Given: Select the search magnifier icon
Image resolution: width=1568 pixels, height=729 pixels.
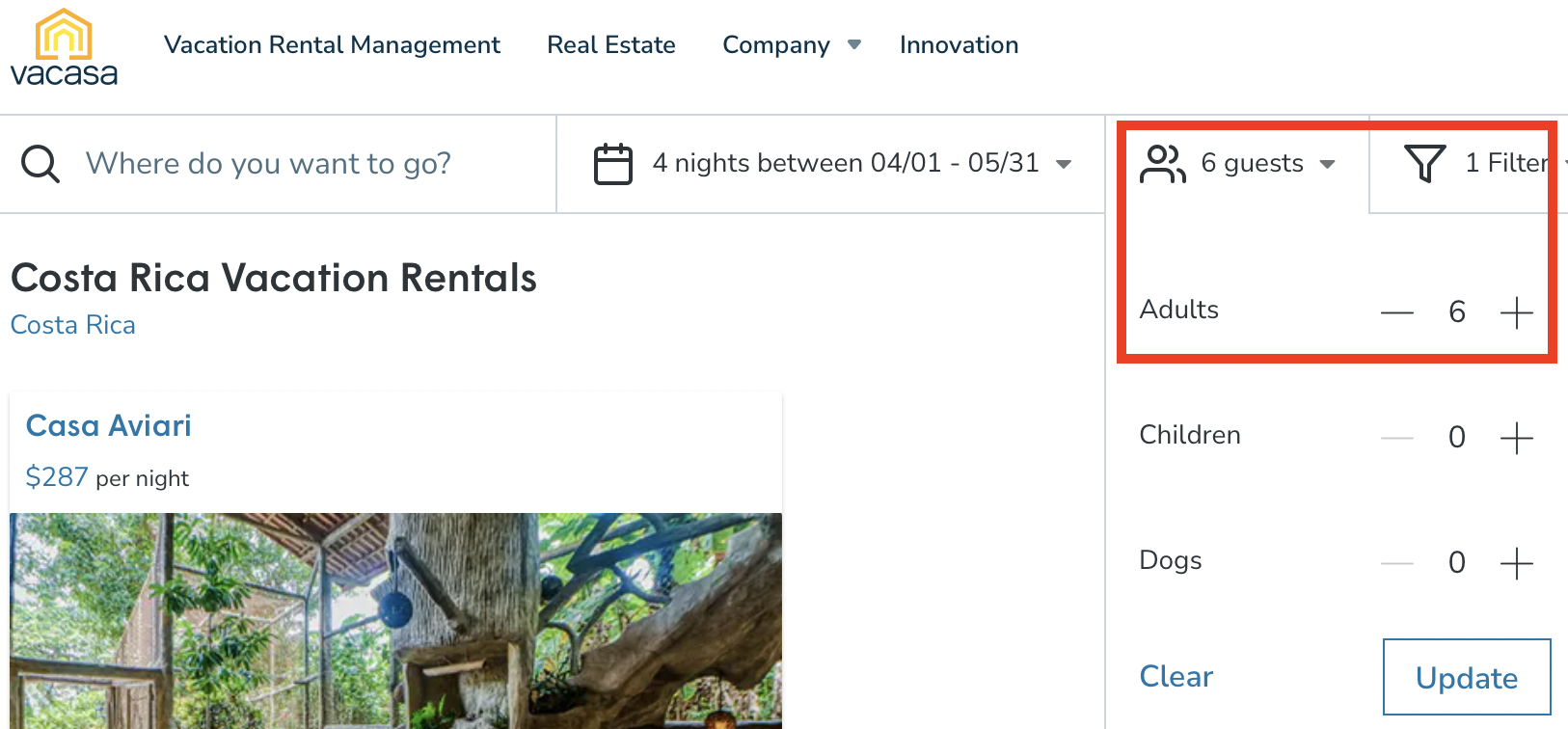Looking at the screenshot, I should [x=40, y=163].
